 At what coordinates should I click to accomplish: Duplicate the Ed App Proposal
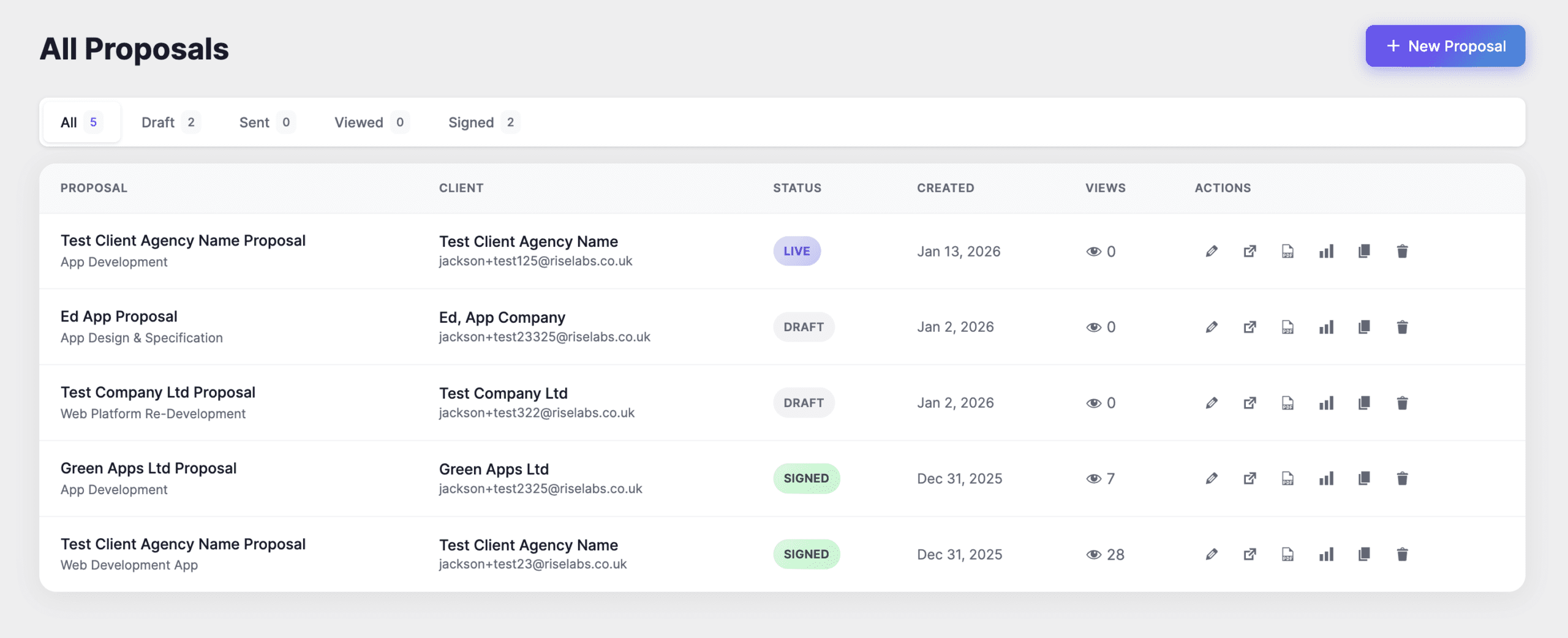click(x=1364, y=327)
